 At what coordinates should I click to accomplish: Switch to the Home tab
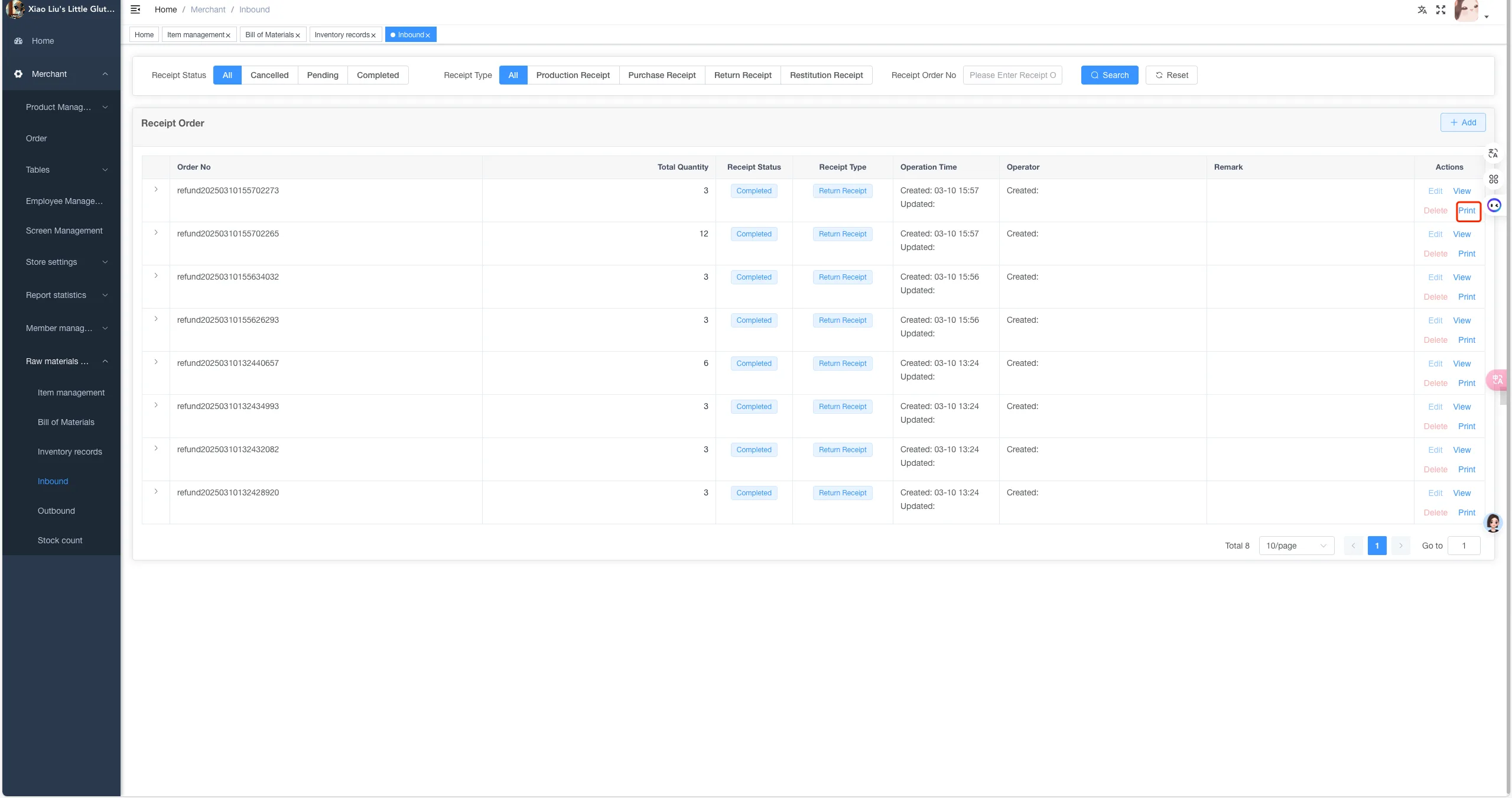[x=144, y=35]
